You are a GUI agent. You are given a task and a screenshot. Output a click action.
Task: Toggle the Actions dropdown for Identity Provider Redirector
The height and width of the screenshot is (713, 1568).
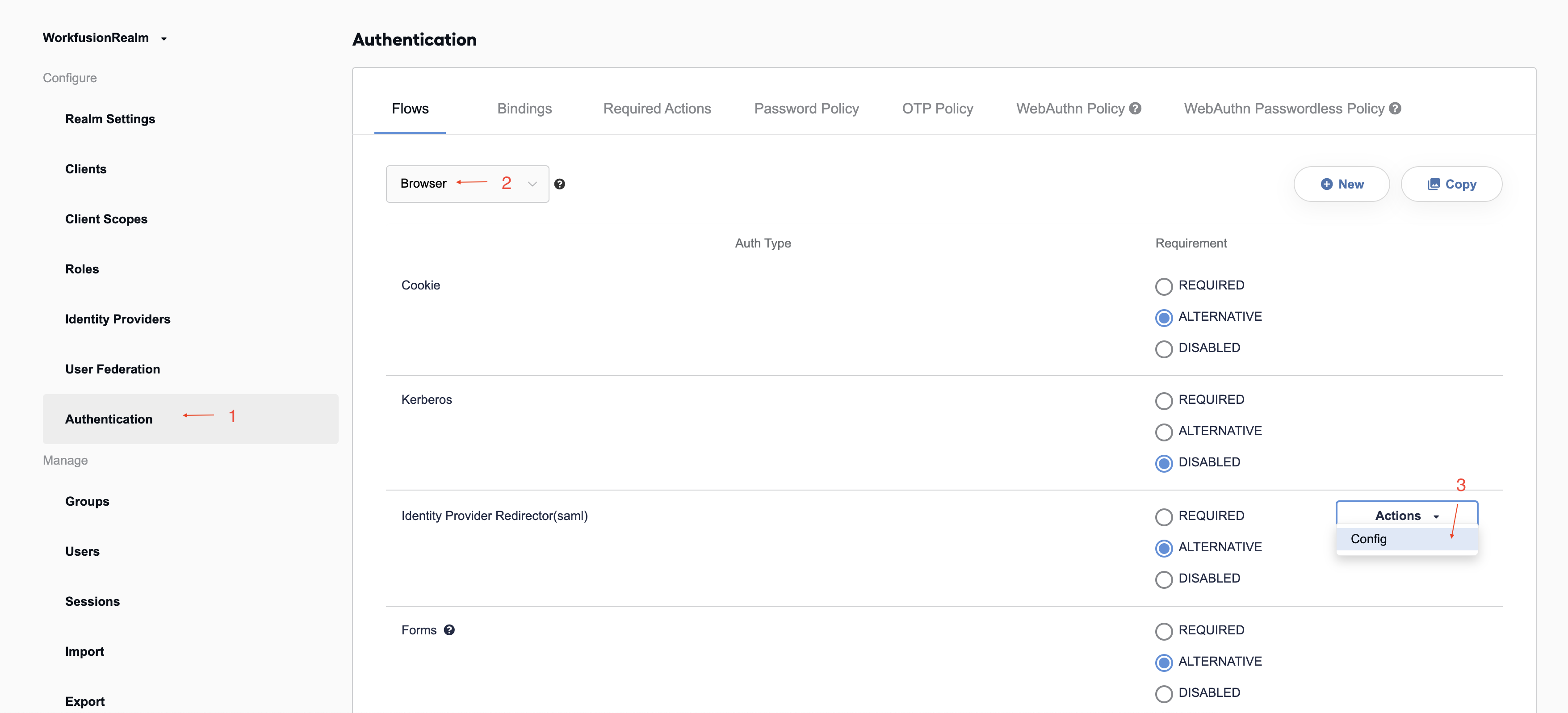click(1407, 515)
